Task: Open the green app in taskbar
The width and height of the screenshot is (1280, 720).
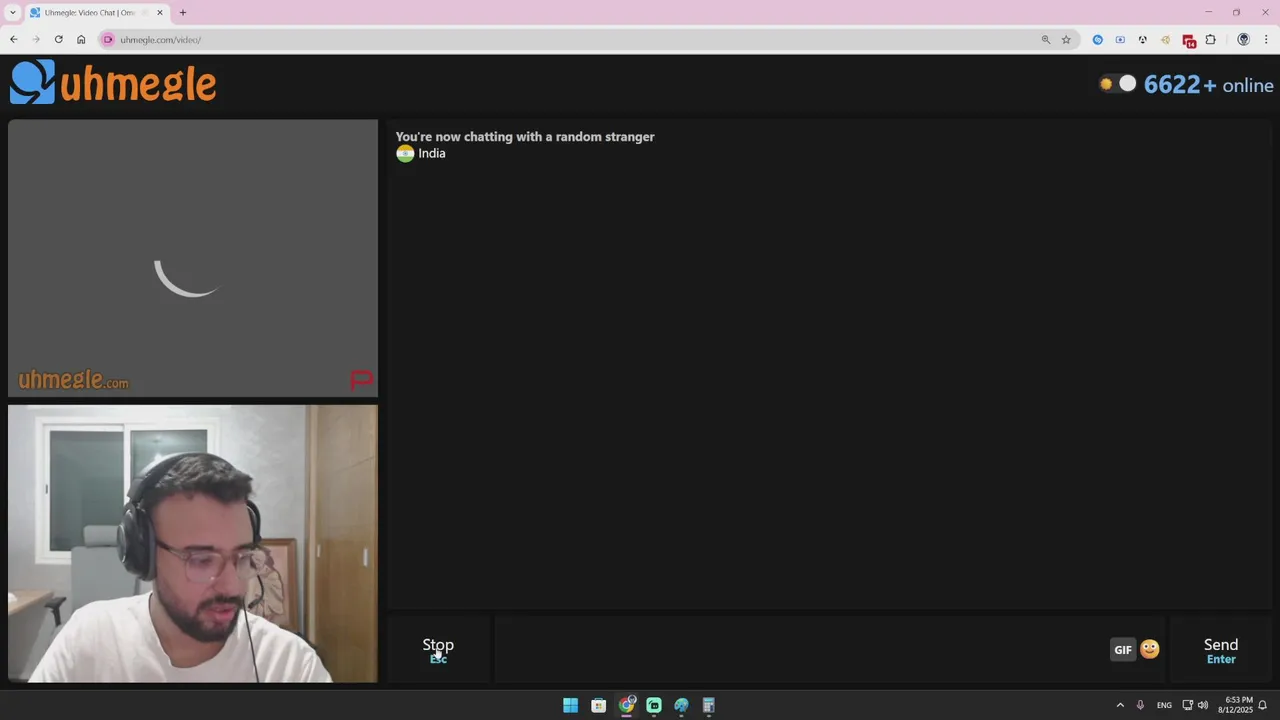Action: tap(654, 705)
